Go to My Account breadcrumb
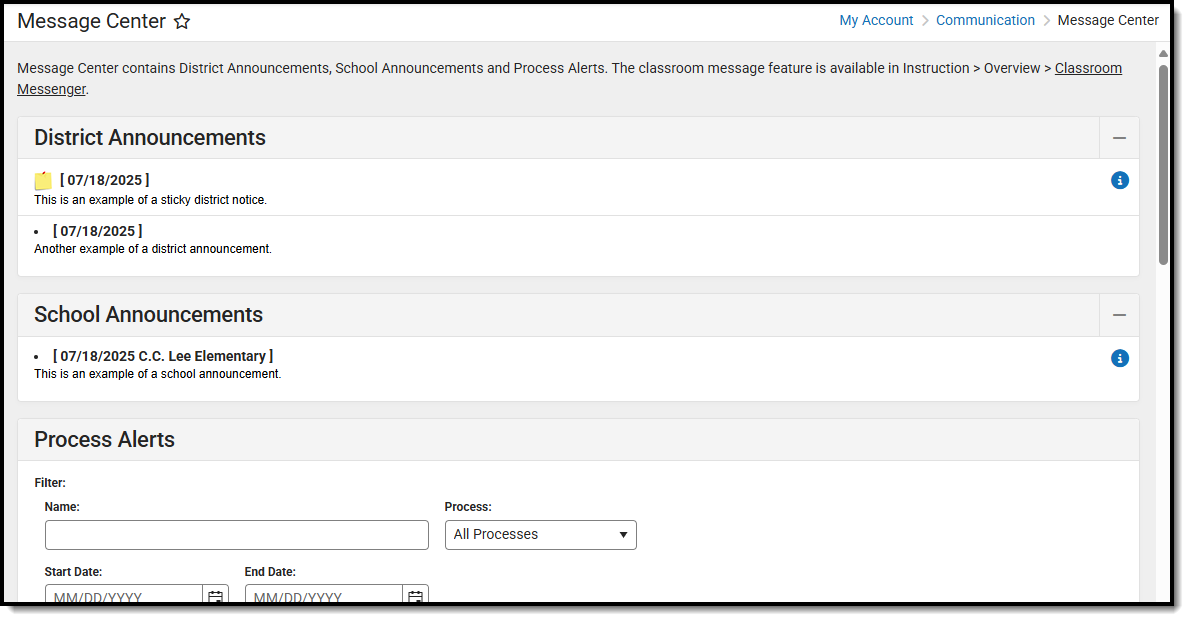 (876, 21)
